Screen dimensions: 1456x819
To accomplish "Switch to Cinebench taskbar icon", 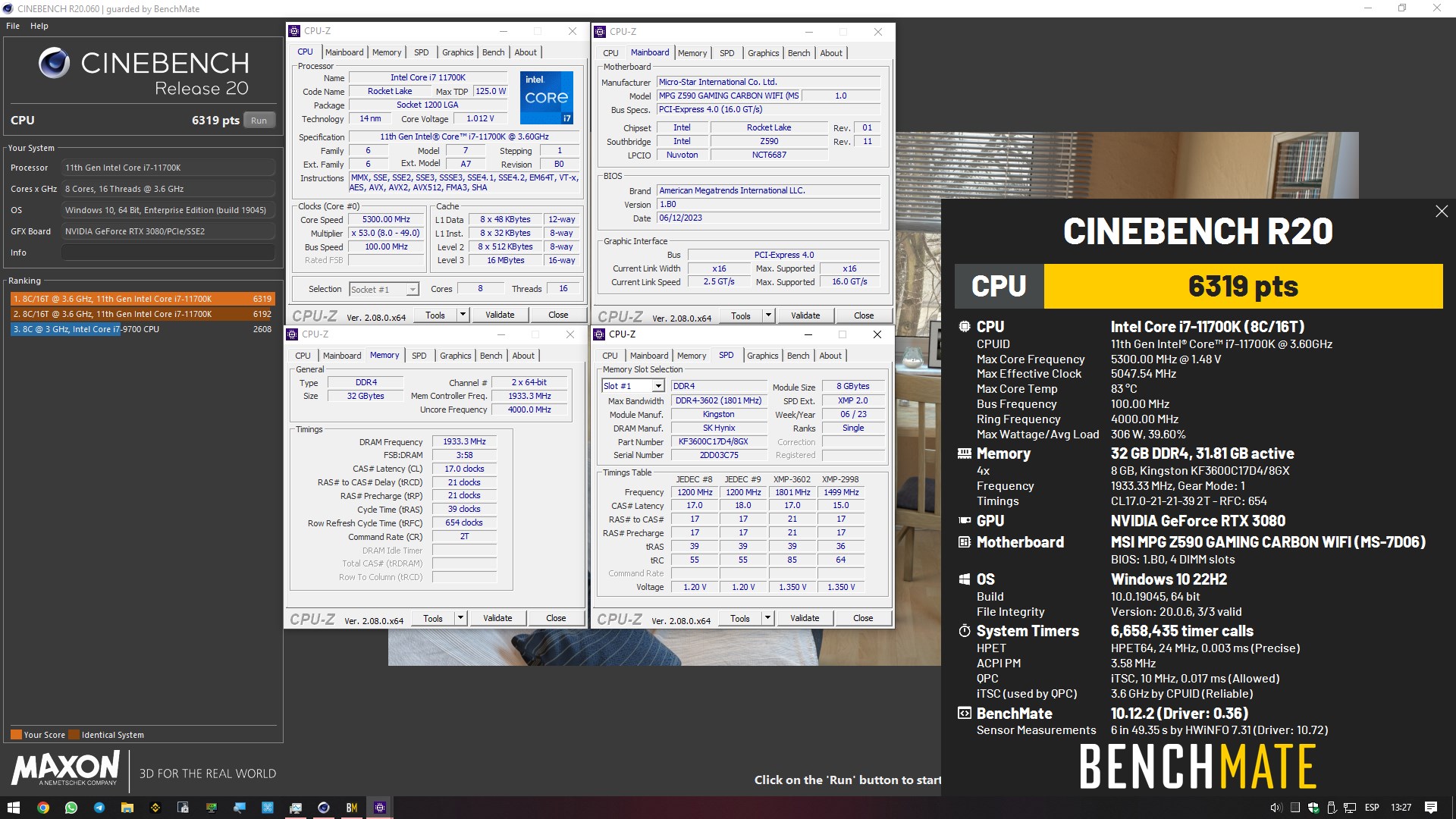I will pos(324,808).
